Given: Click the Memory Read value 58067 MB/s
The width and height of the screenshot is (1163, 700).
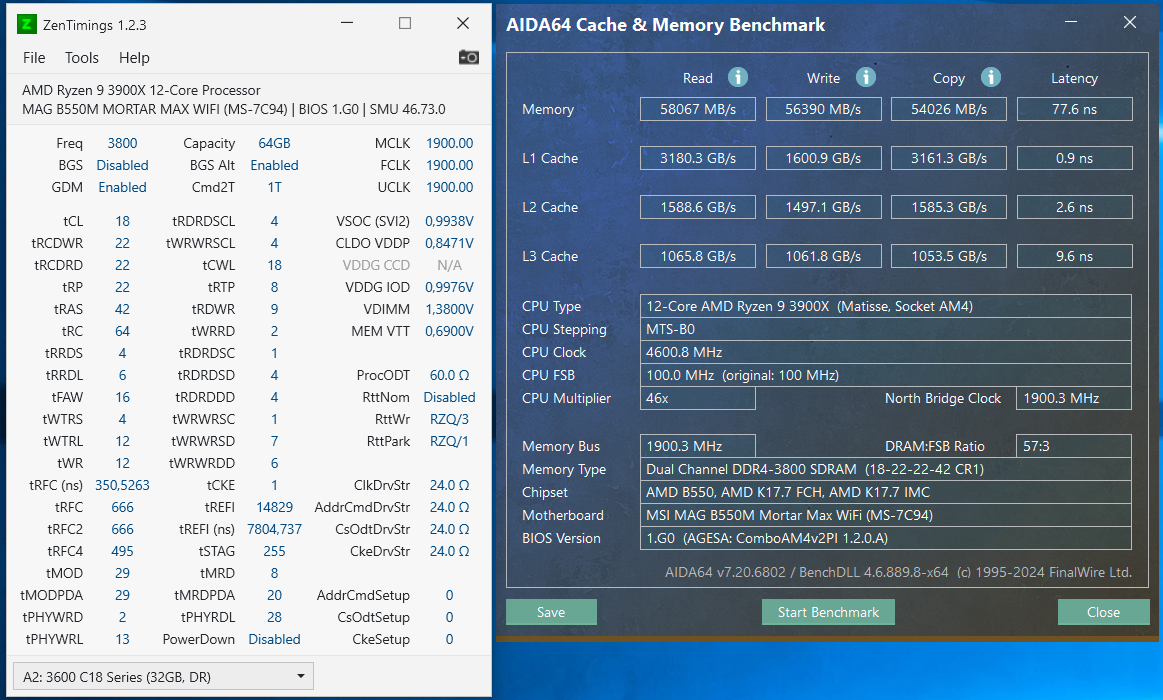Looking at the screenshot, I should (698, 109).
